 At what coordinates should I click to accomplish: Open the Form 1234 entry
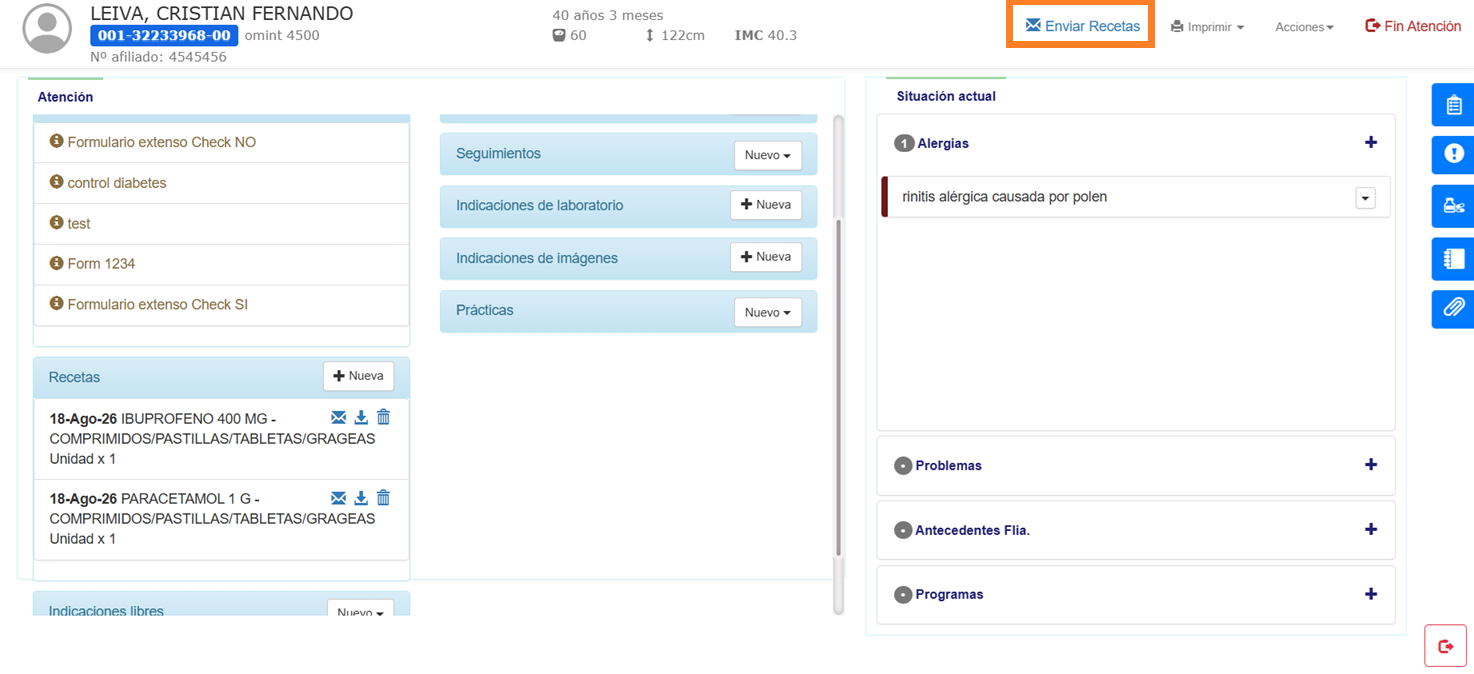tap(222, 264)
